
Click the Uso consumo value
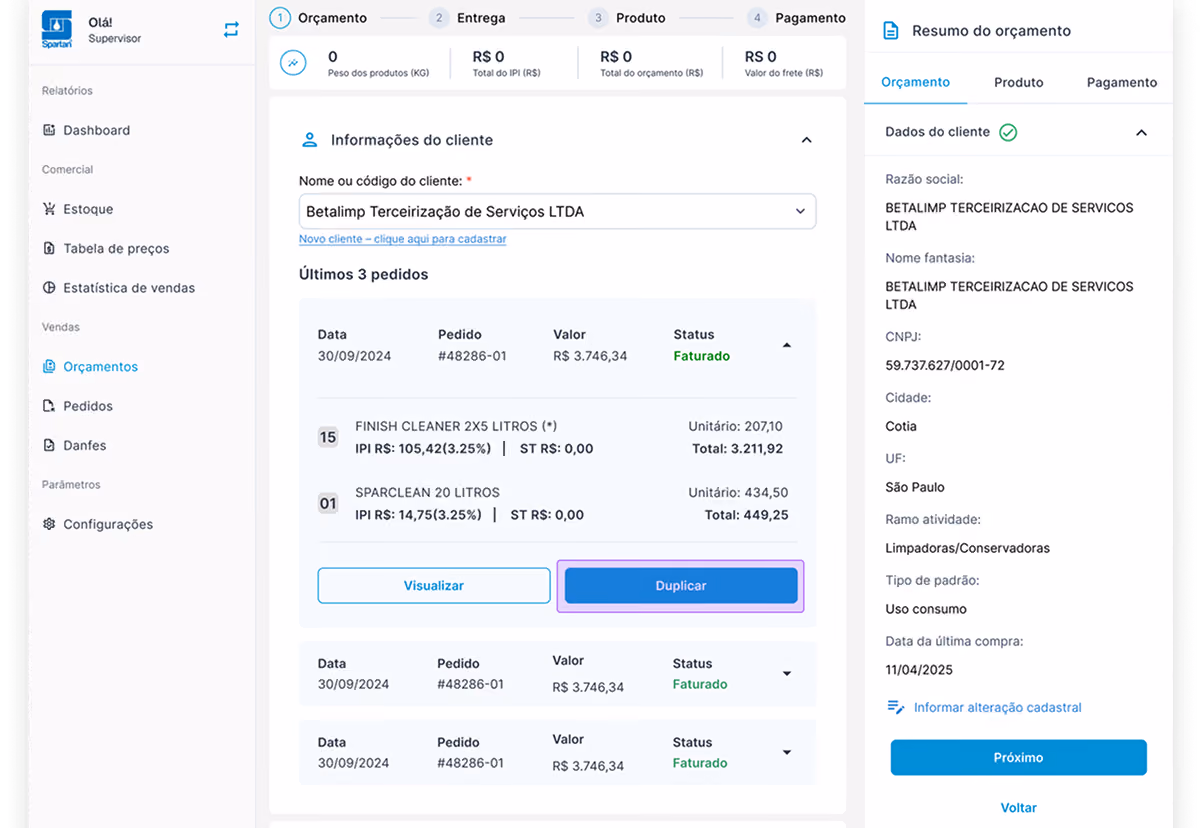point(926,608)
